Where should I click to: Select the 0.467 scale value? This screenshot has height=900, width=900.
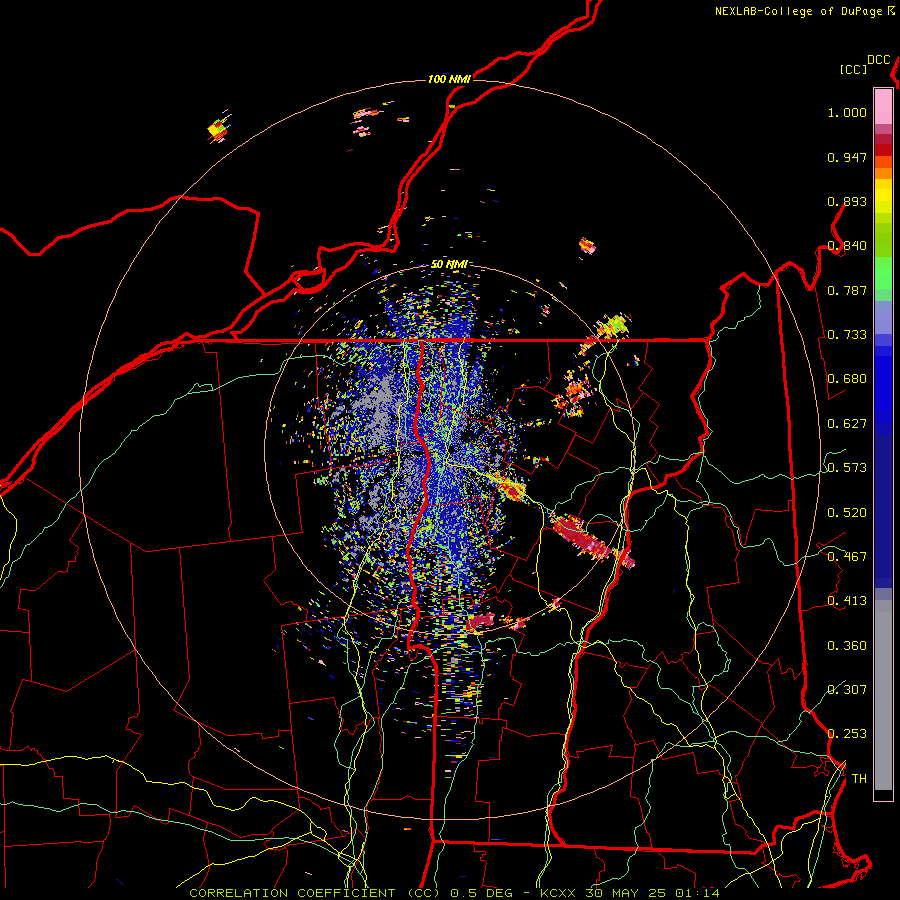847,557
